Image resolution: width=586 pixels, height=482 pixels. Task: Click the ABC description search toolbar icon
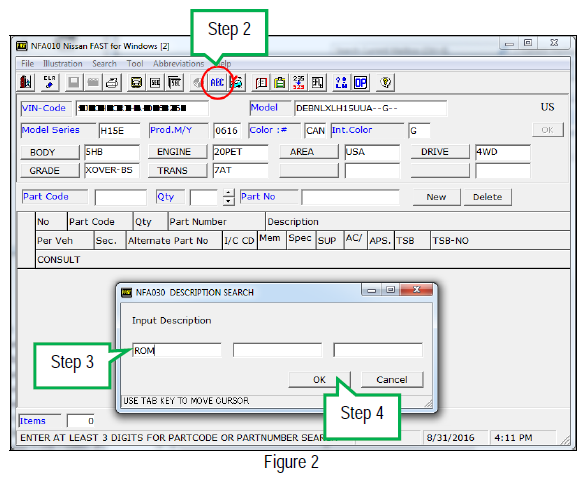[217, 82]
